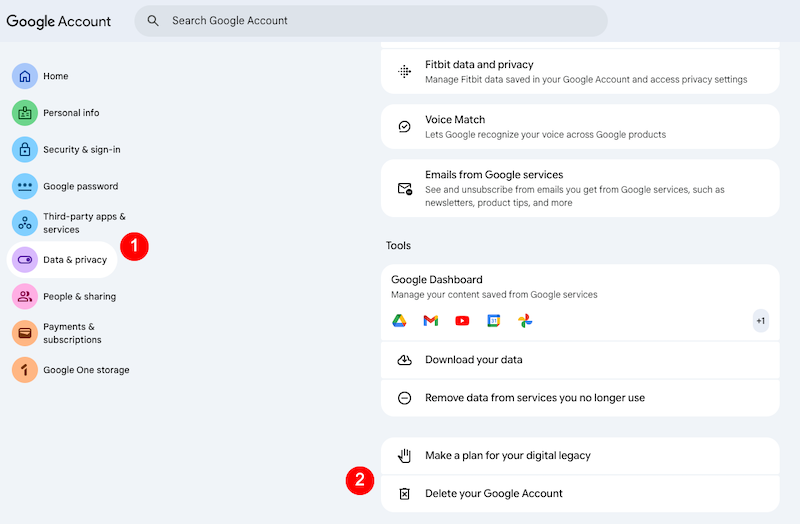
Task: Click the People & sharing icon
Action: coord(24,296)
